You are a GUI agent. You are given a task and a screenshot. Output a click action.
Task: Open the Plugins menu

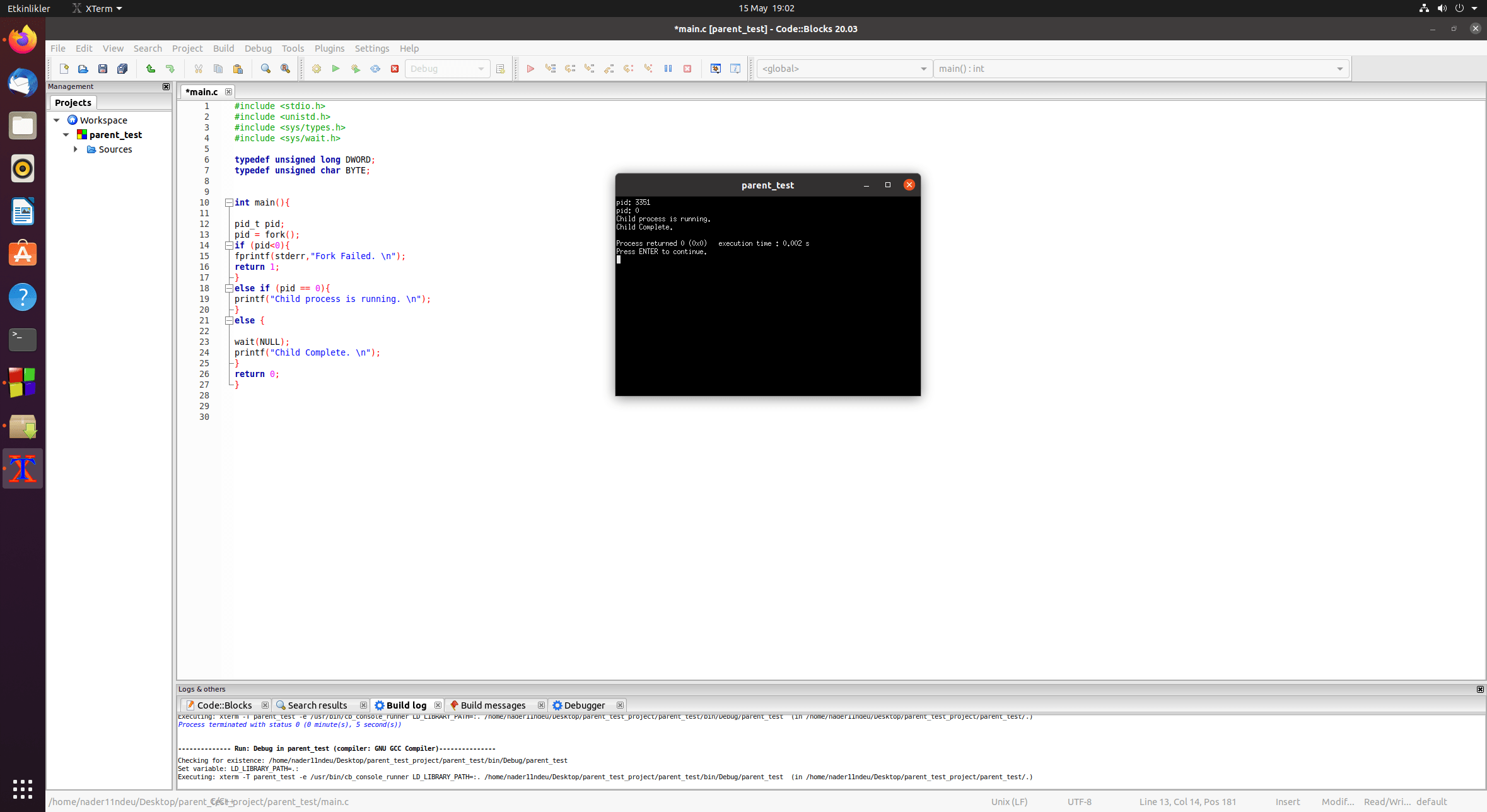click(x=329, y=49)
